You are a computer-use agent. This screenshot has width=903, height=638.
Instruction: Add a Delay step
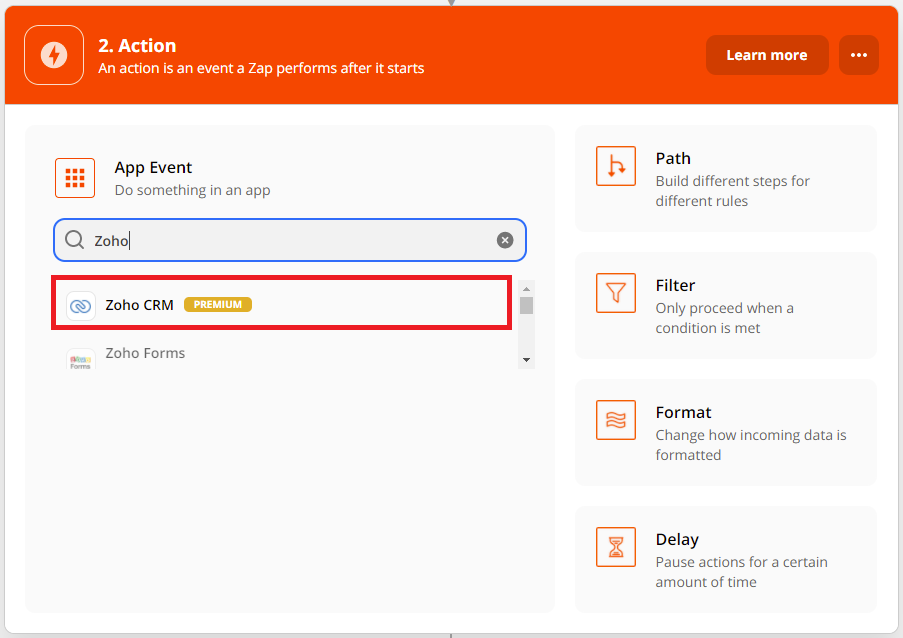(x=726, y=559)
